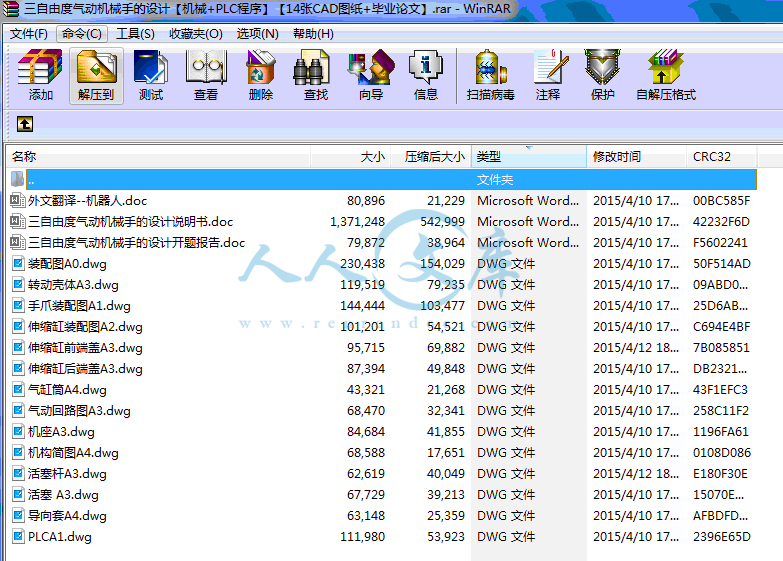783x561 pixels.
Task: Select file 气缸筒A4.dwg
Action: click(x=67, y=390)
